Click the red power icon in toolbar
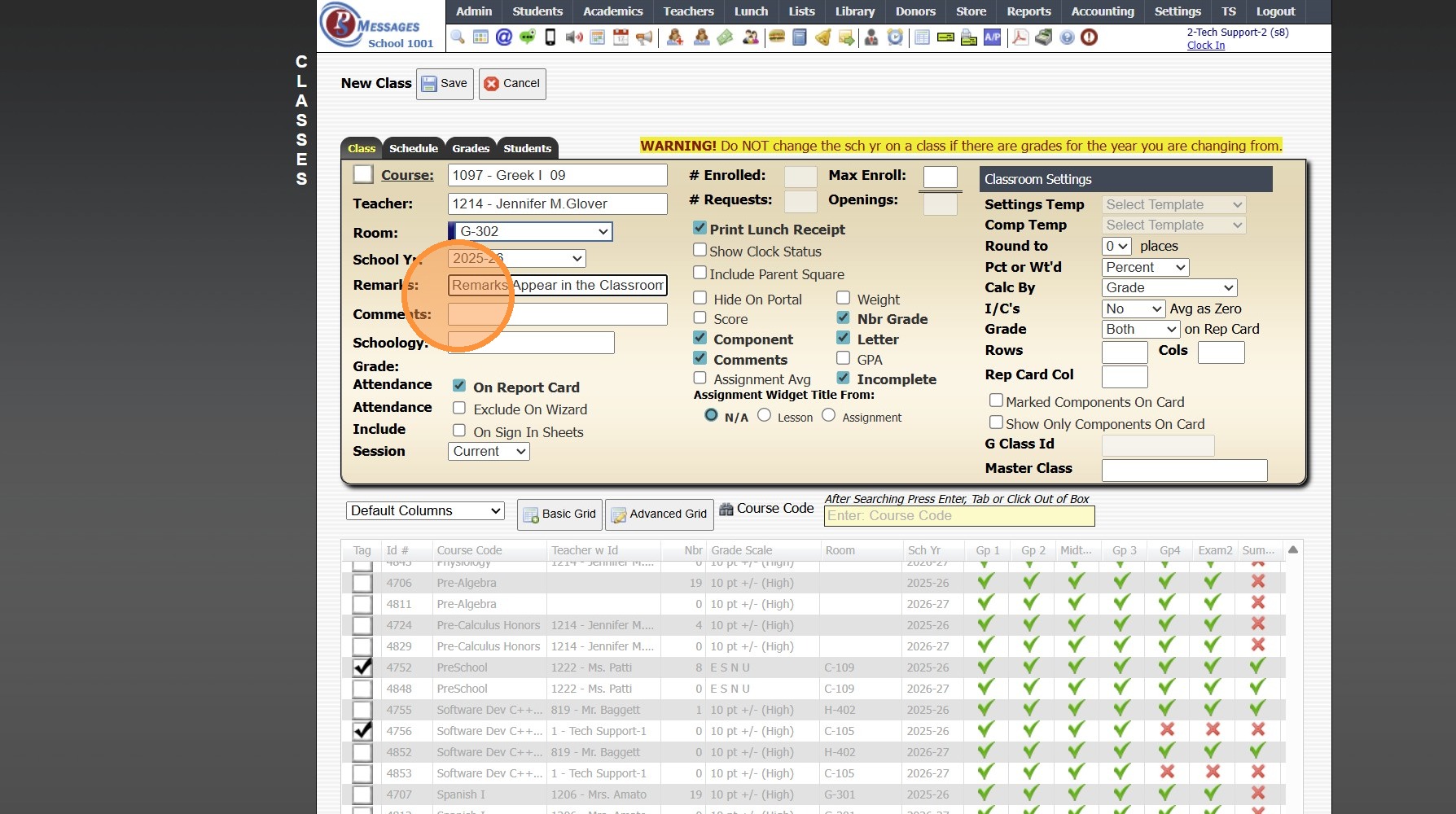This screenshot has height=814, width=1456. point(1089,37)
